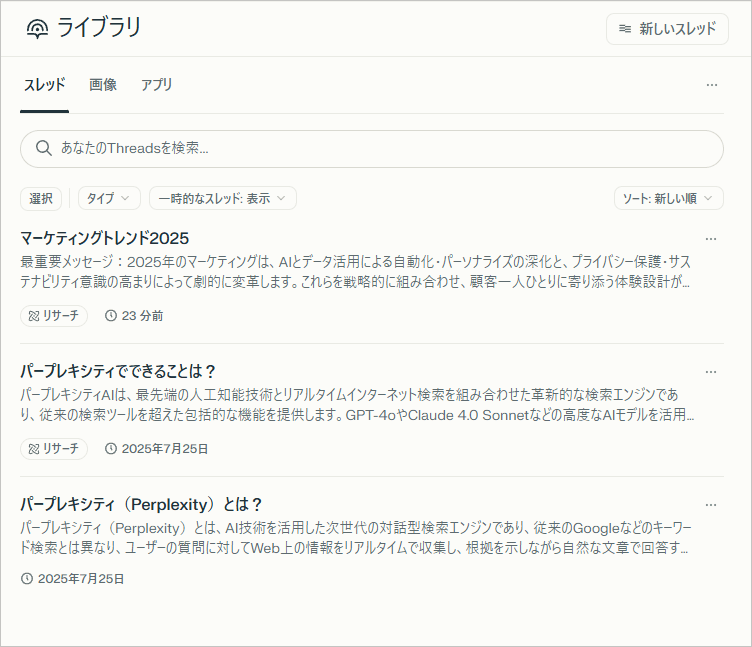Viewport: 752px width, 647px height.
Task: Open more options for パープレキシティでできることは？ thread
Action: pyautogui.click(x=711, y=372)
